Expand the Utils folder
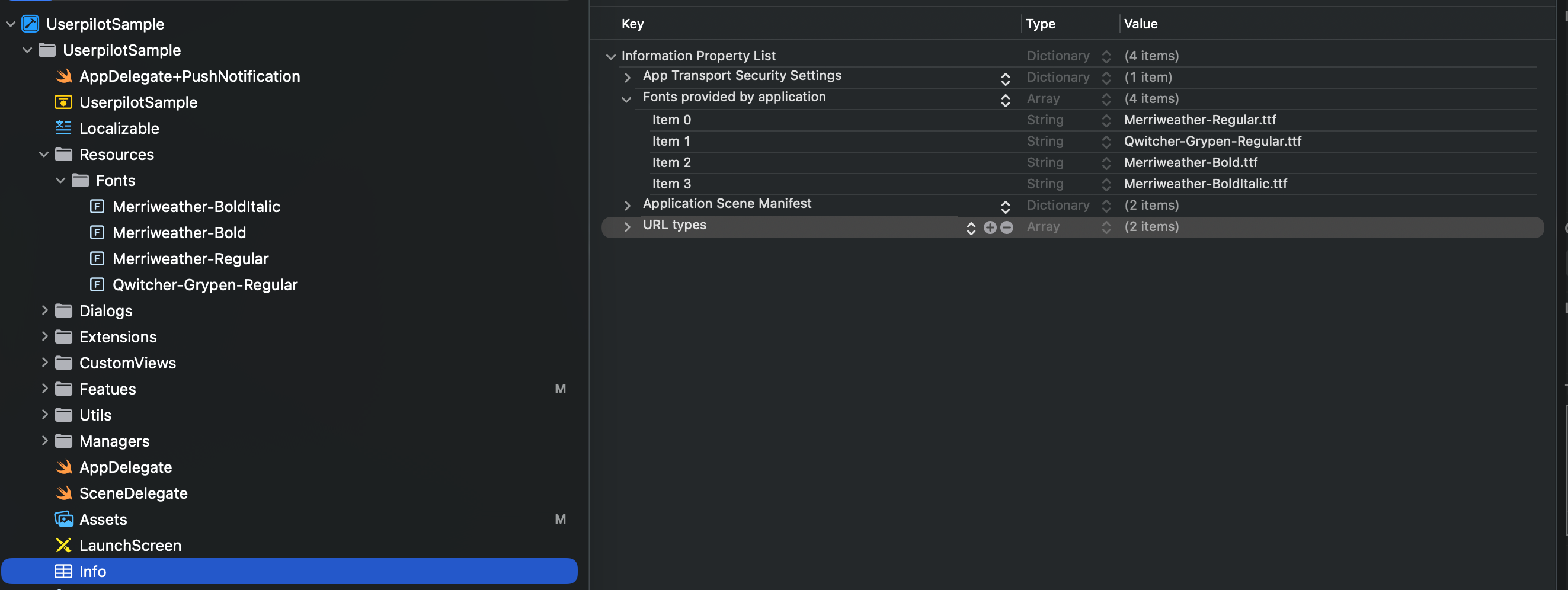The height and width of the screenshot is (590, 1568). (x=44, y=415)
